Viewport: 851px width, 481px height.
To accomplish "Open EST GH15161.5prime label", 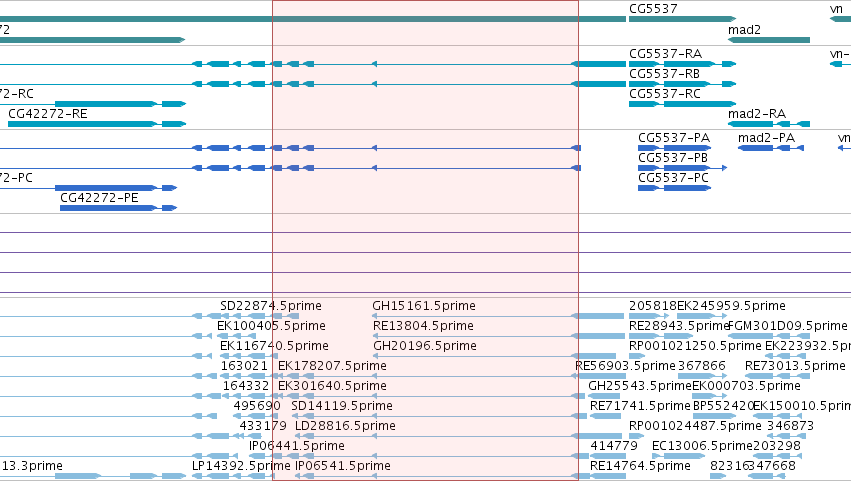I will [424, 306].
